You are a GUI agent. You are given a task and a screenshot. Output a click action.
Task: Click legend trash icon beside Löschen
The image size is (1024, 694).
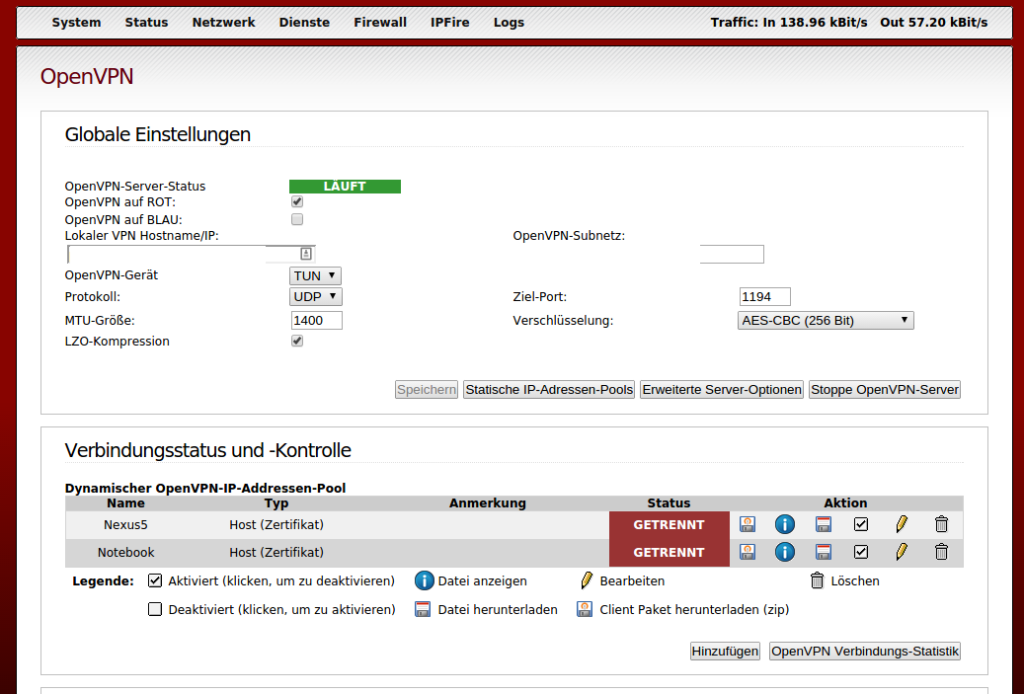(817, 580)
